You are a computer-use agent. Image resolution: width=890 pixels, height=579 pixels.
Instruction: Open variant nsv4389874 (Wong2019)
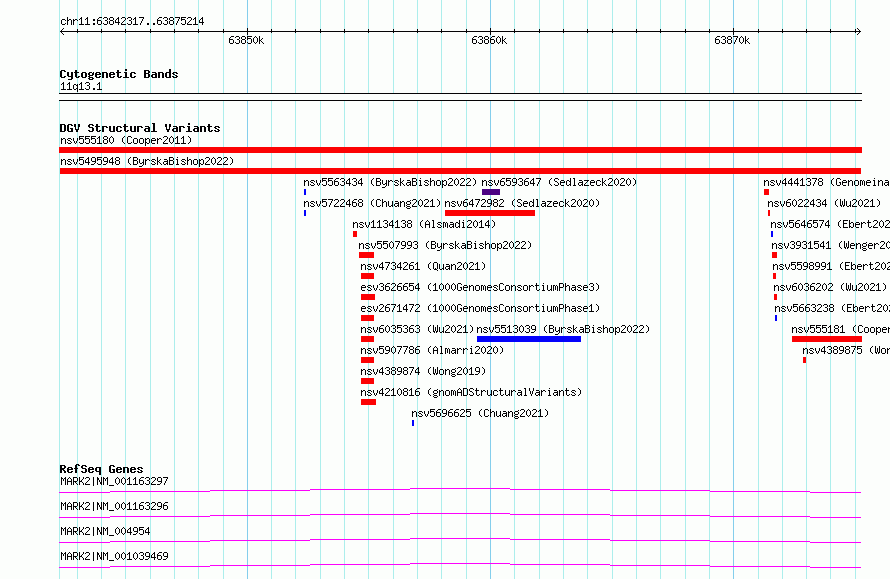pos(423,371)
